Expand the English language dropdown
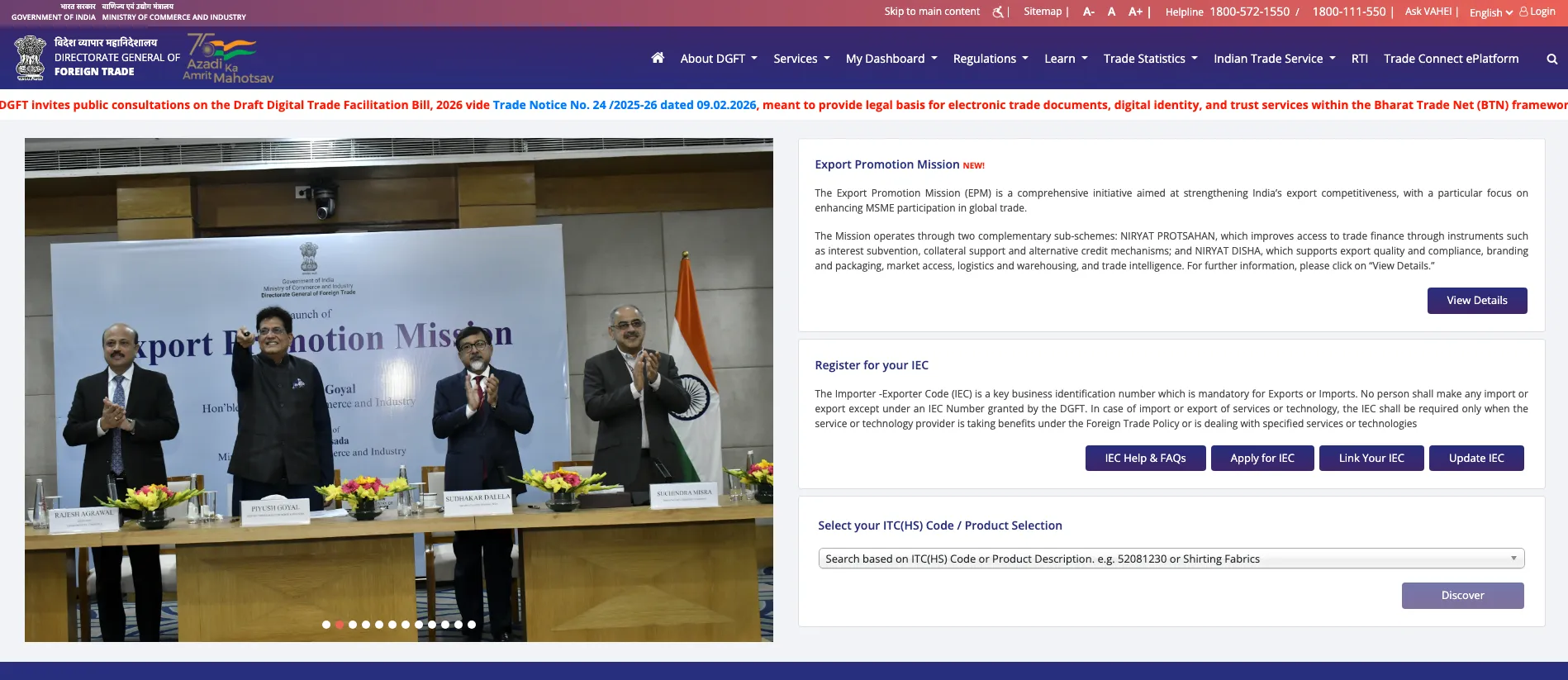This screenshot has width=1568, height=680. coord(1490,12)
